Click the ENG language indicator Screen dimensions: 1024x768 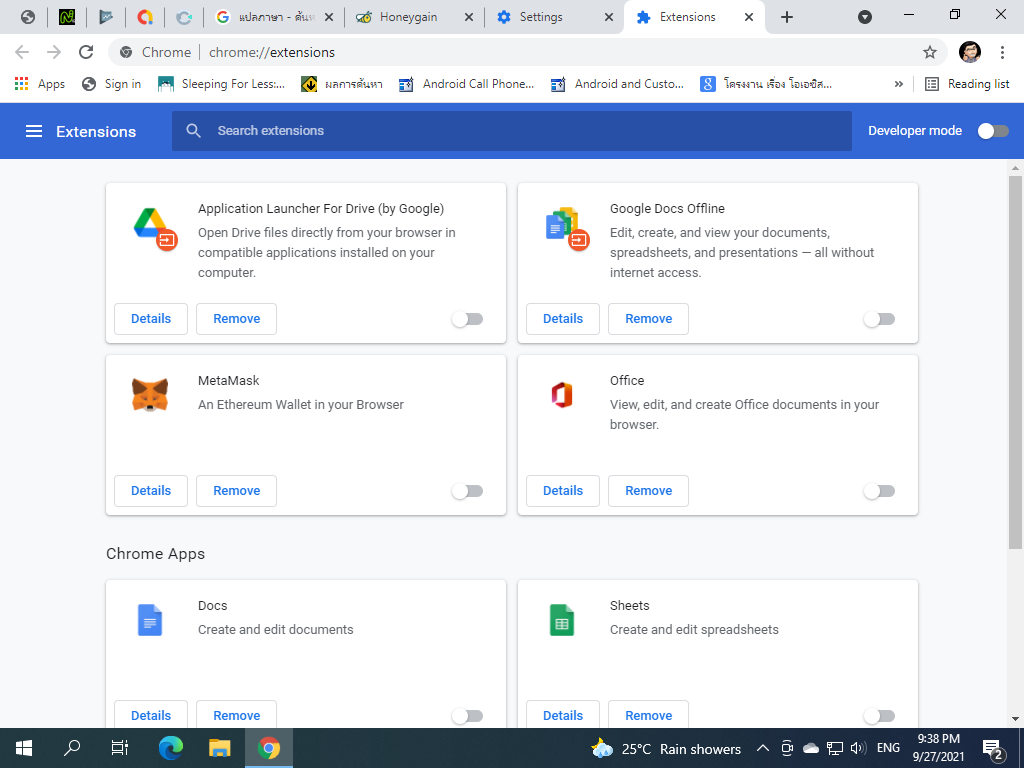[888, 748]
